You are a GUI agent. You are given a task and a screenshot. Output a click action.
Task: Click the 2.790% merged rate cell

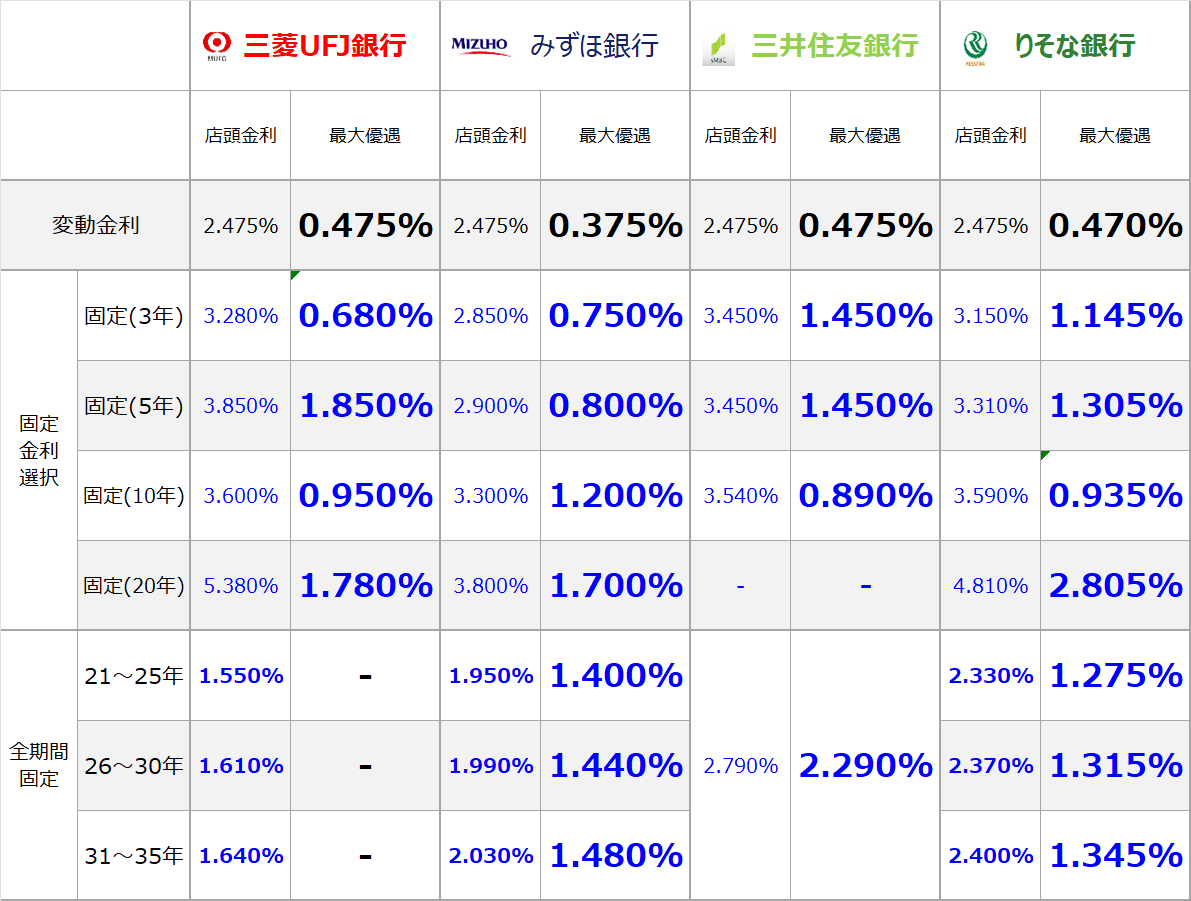click(740, 765)
